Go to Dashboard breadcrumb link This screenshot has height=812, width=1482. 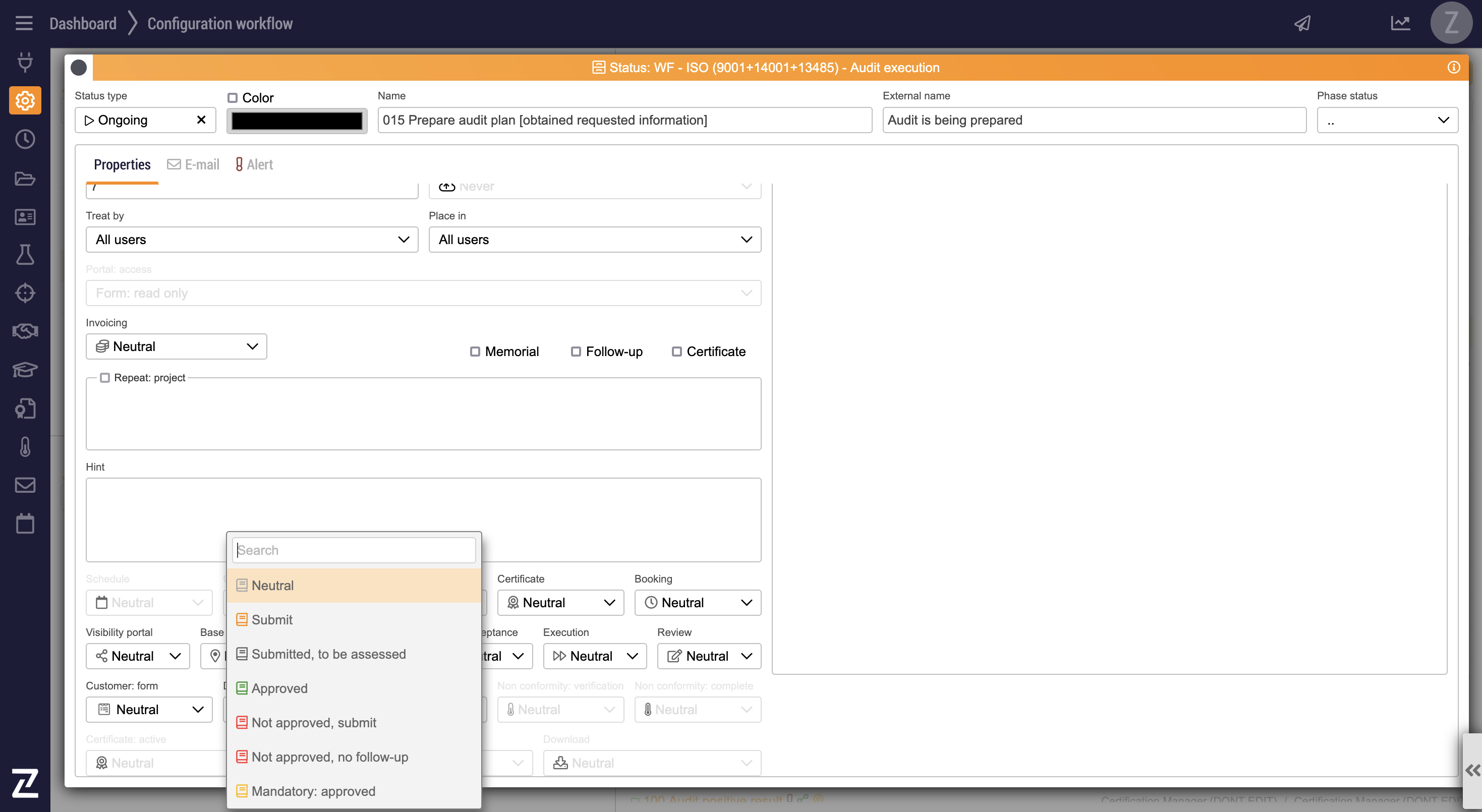83,23
